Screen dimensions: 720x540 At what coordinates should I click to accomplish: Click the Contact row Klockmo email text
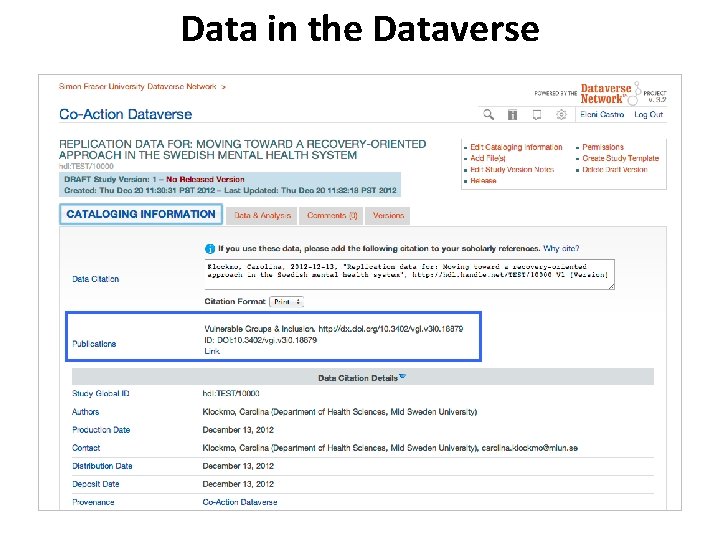pyautogui.click(x=529, y=448)
